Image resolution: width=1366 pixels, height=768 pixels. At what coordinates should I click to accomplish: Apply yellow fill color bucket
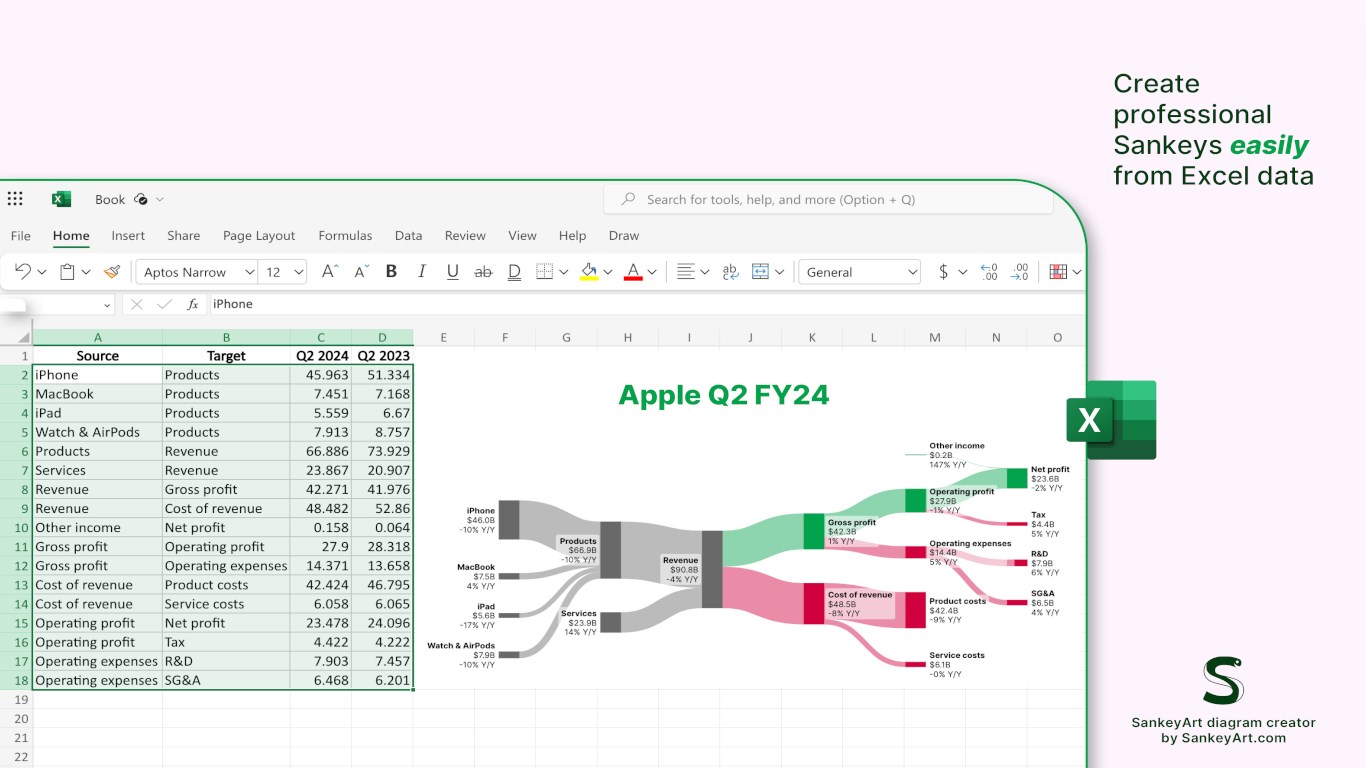pyautogui.click(x=589, y=272)
